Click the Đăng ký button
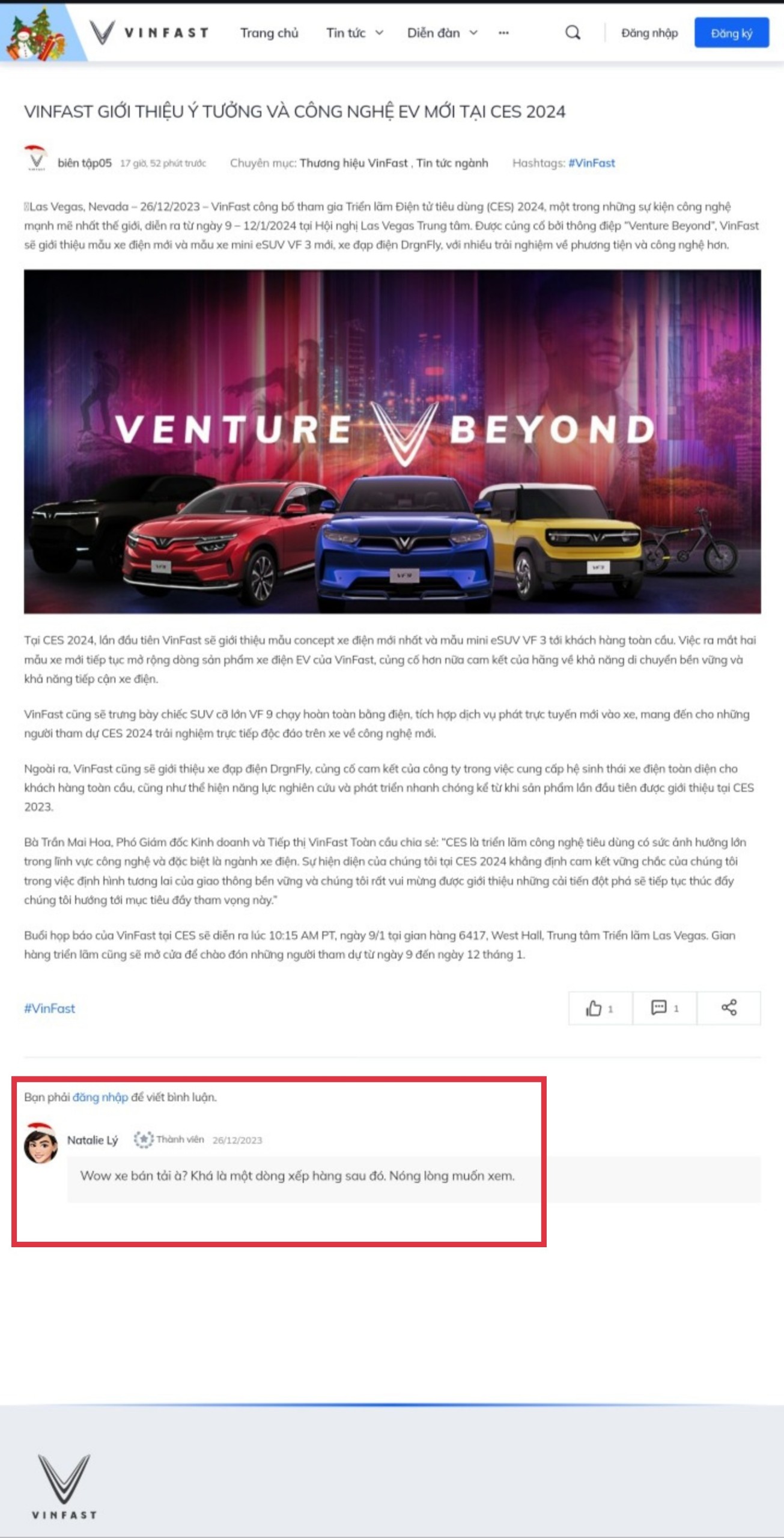This screenshot has width=784, height=1538. point(731,33)
